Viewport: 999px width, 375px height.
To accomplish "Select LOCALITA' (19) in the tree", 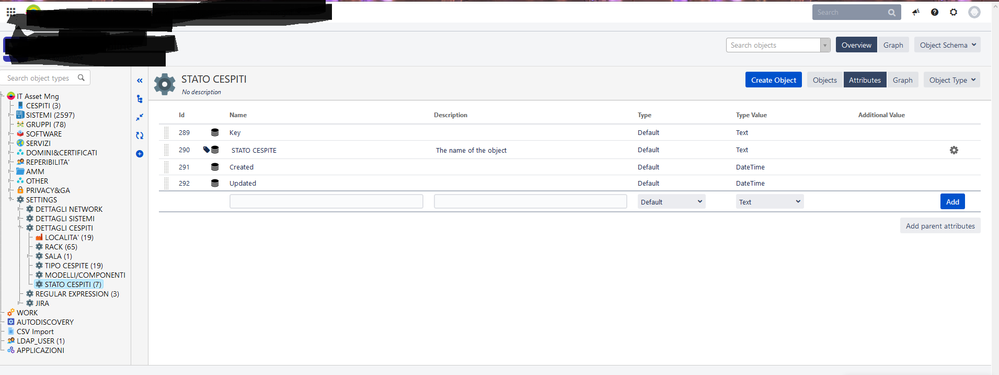I will (x=69, y=237).
